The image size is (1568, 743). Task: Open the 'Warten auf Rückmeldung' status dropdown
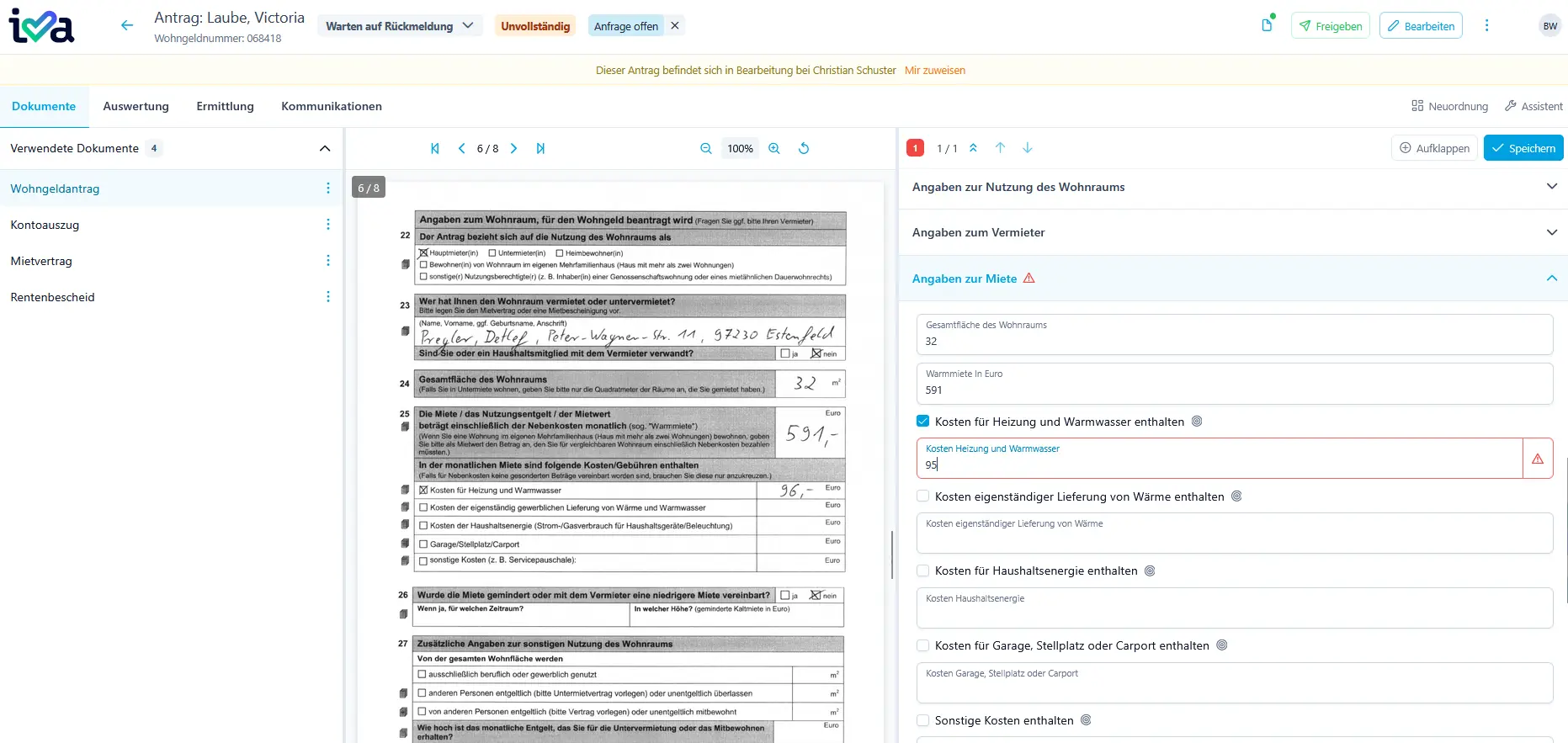click(400, 26)
